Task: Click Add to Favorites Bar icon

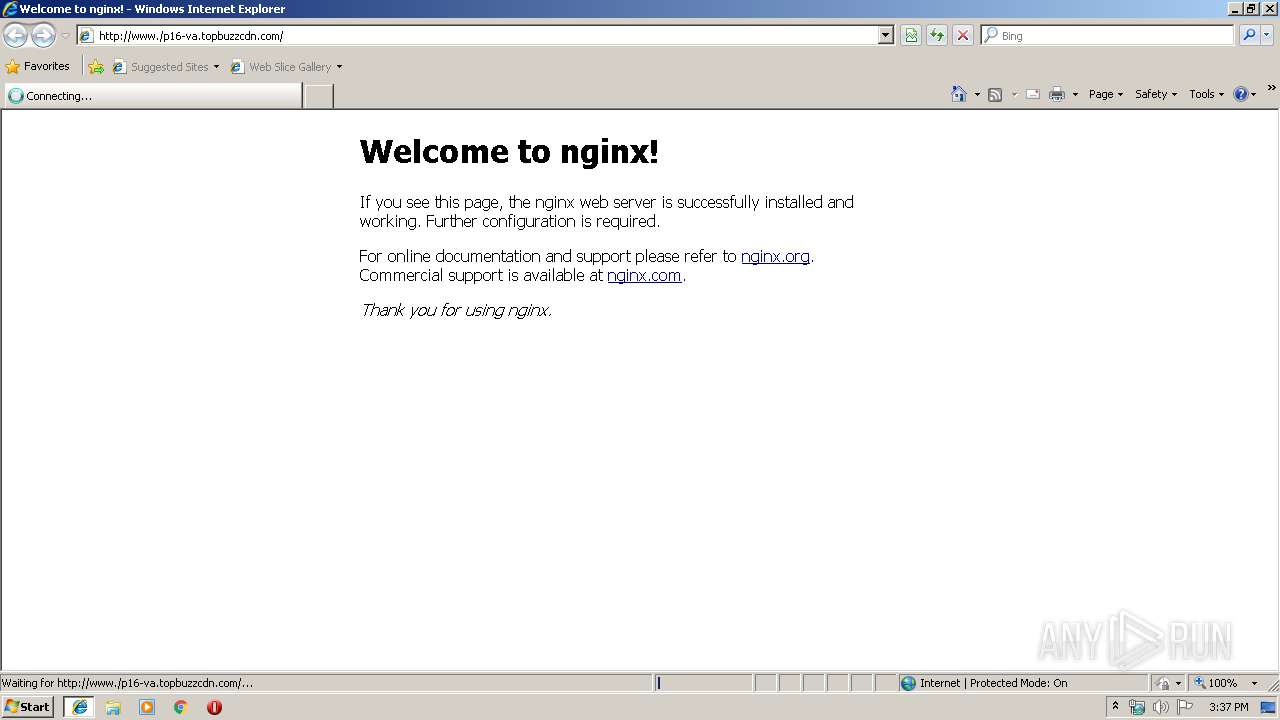Action: pos(96,67)
